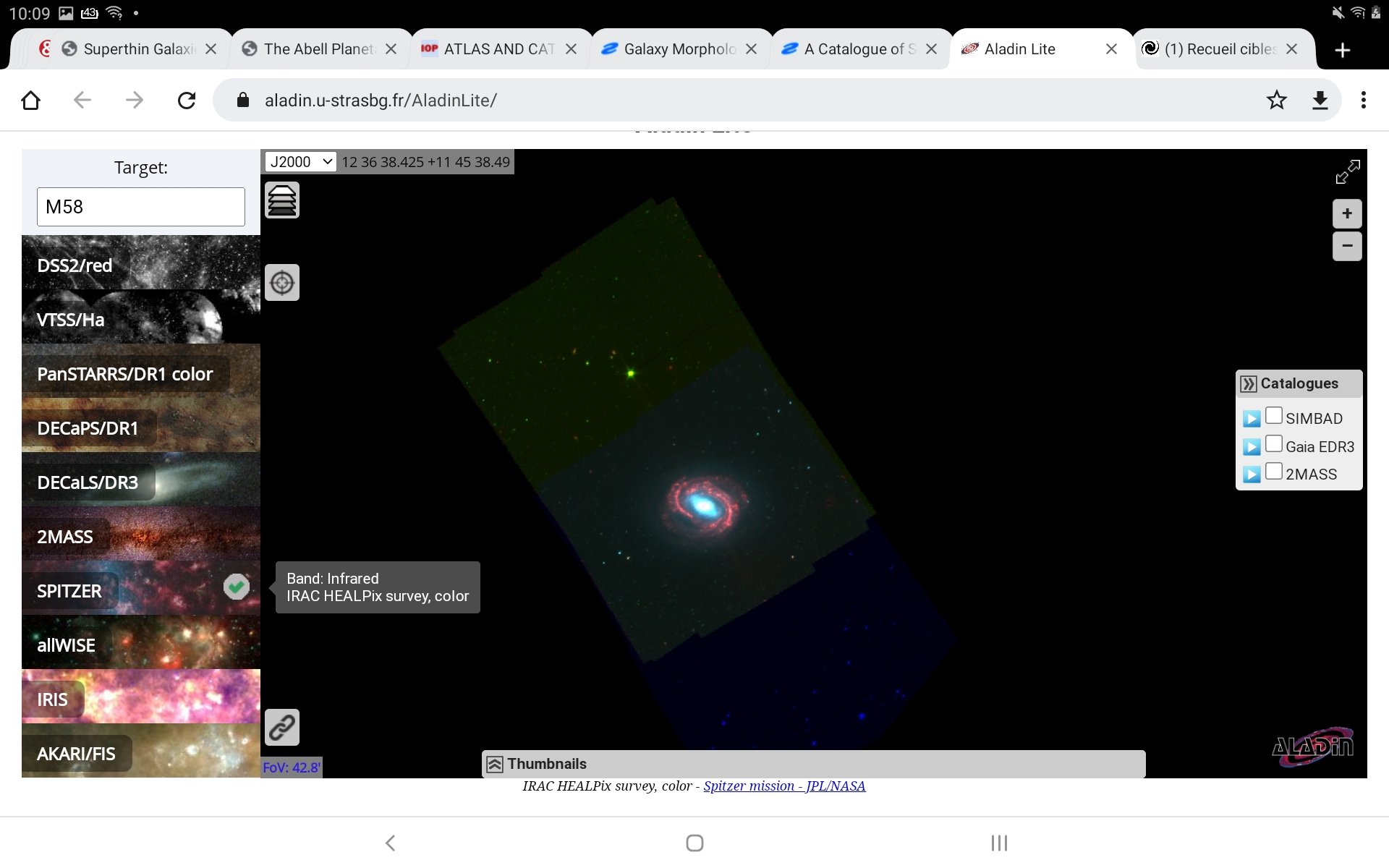Select the DSS2/red survey
Image resolution: width=1389 pixels, height=868 pixels.
click(x=141, y=263)
